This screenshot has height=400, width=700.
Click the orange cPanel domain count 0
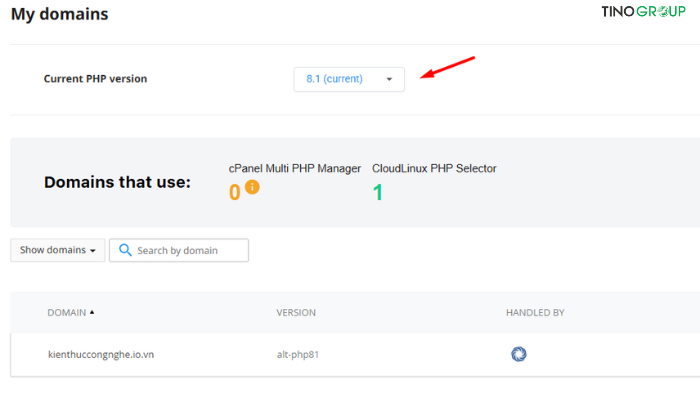pos(235,192)
